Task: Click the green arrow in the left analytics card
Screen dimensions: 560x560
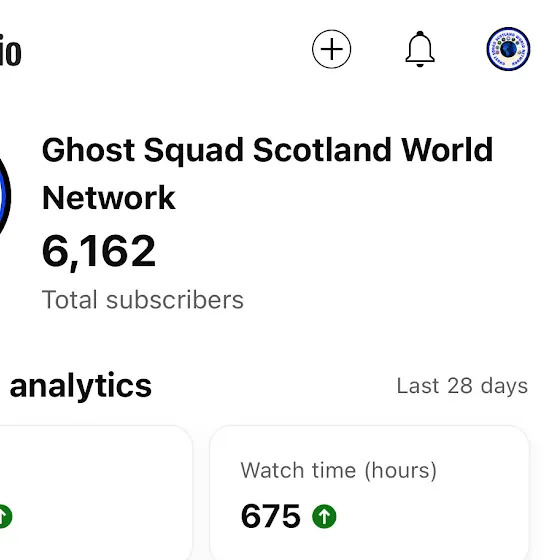Action: point(5,516)
